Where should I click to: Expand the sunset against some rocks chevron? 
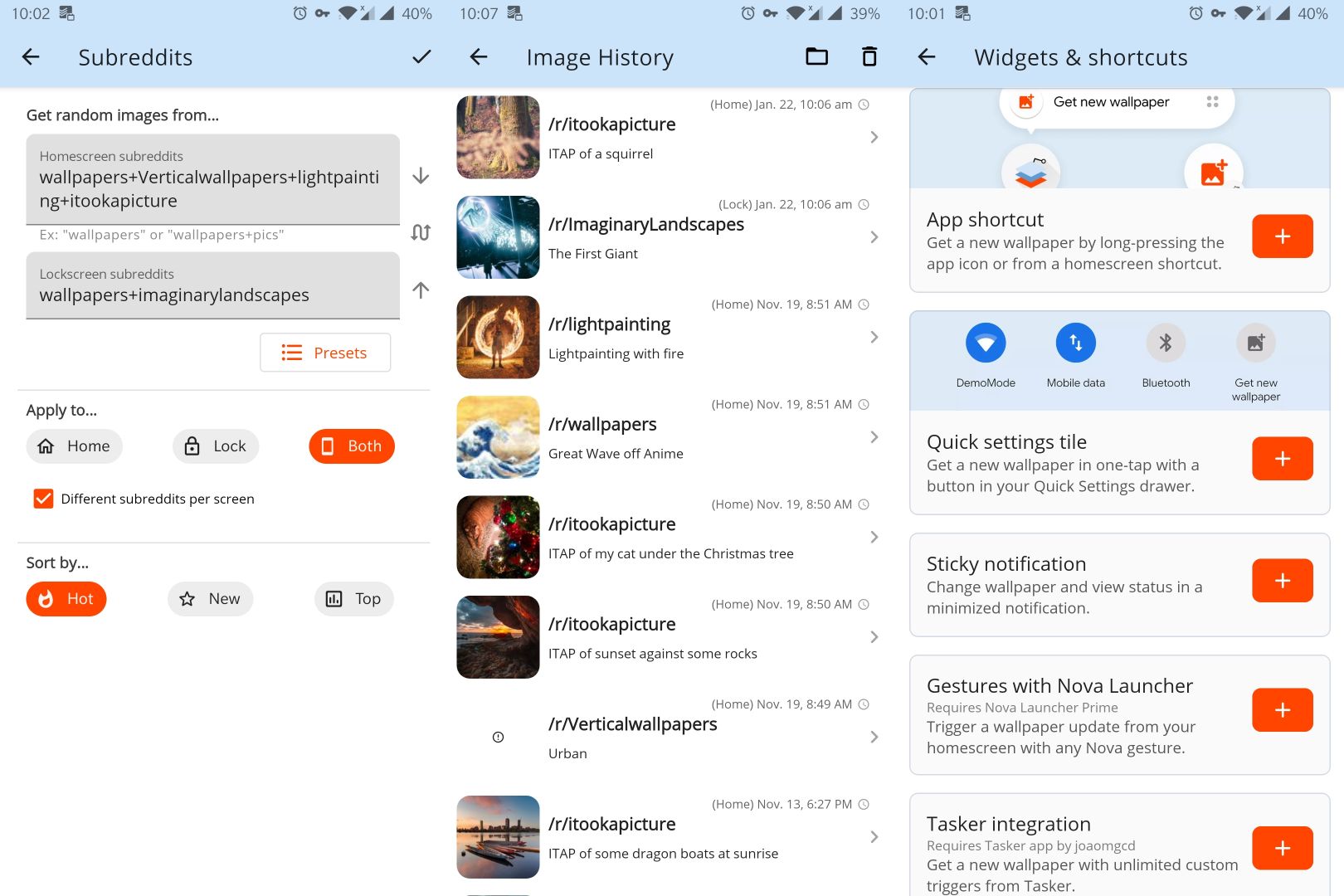874,637
